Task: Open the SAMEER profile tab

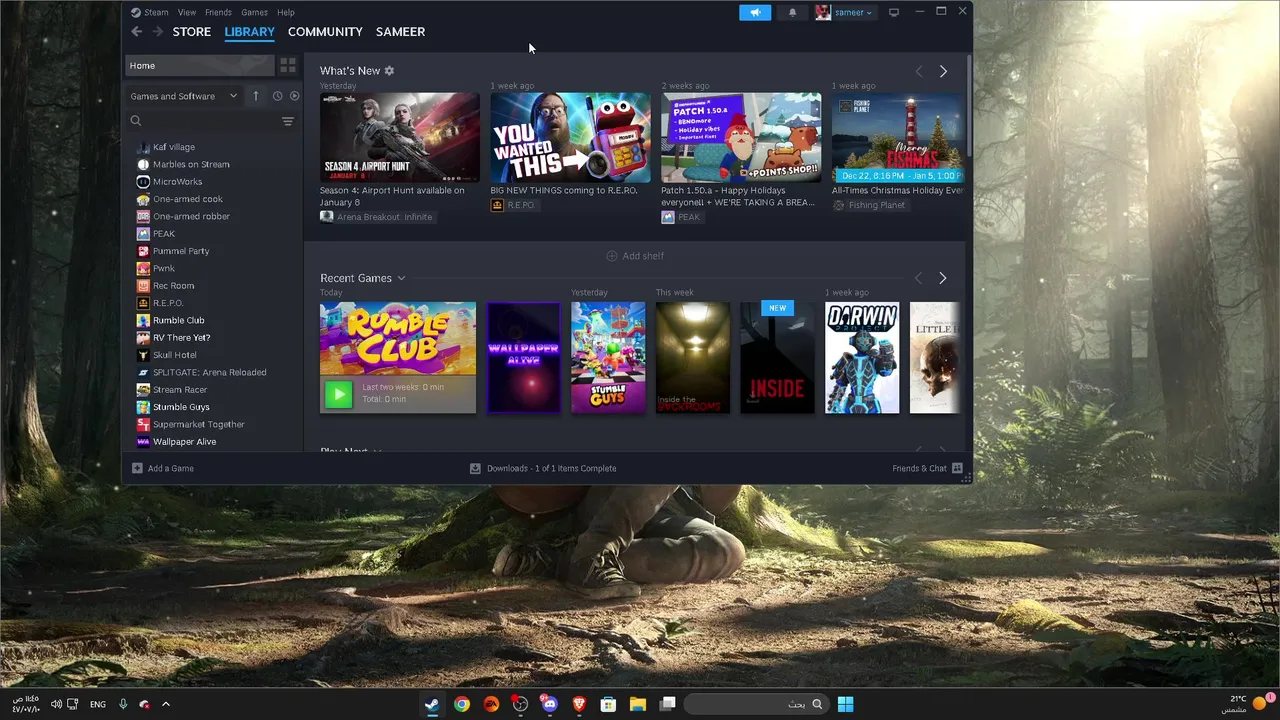Action: click(x=400, y=31)
